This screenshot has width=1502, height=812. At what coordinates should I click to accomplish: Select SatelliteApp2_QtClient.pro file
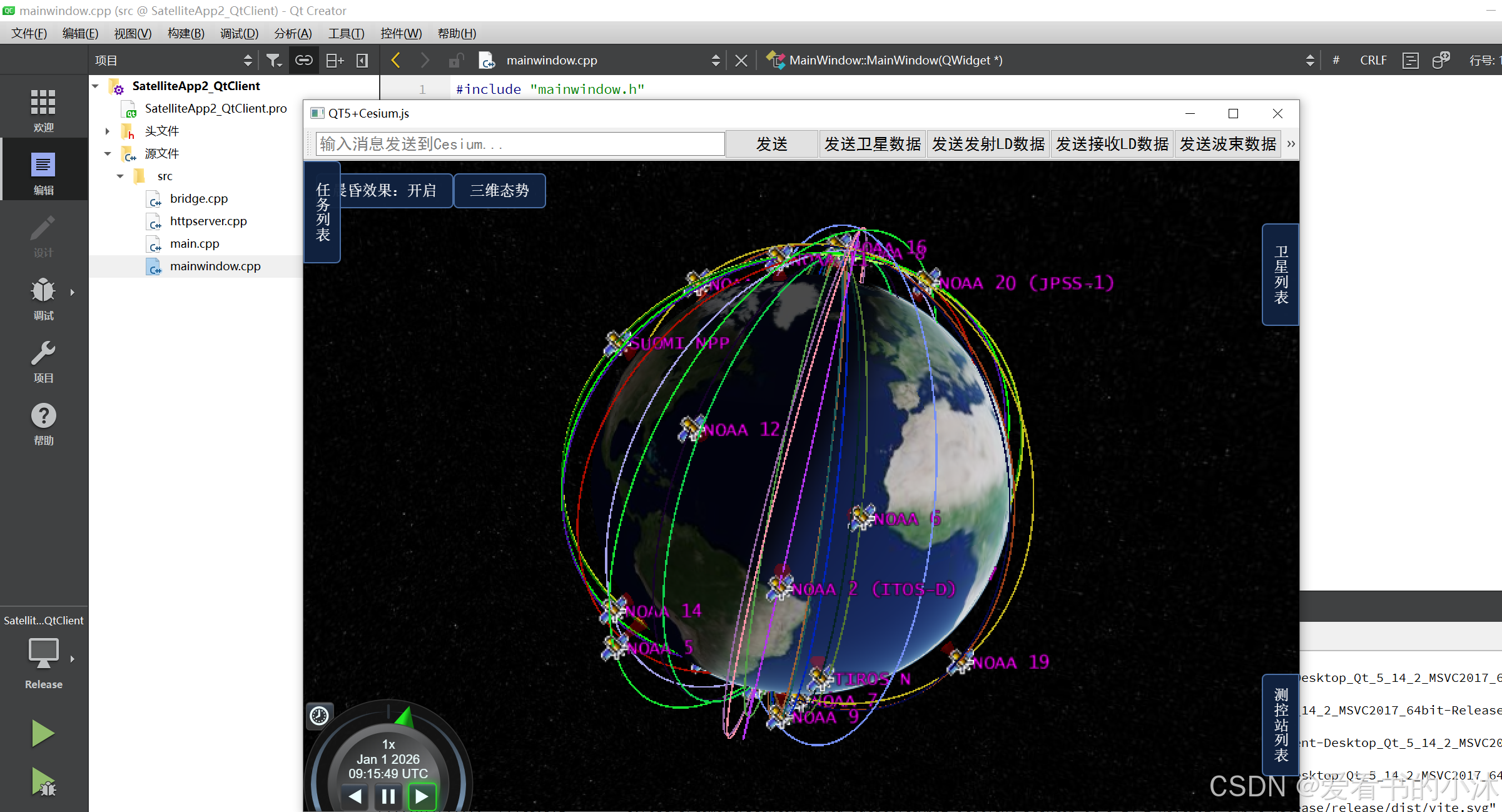(216, 108)
